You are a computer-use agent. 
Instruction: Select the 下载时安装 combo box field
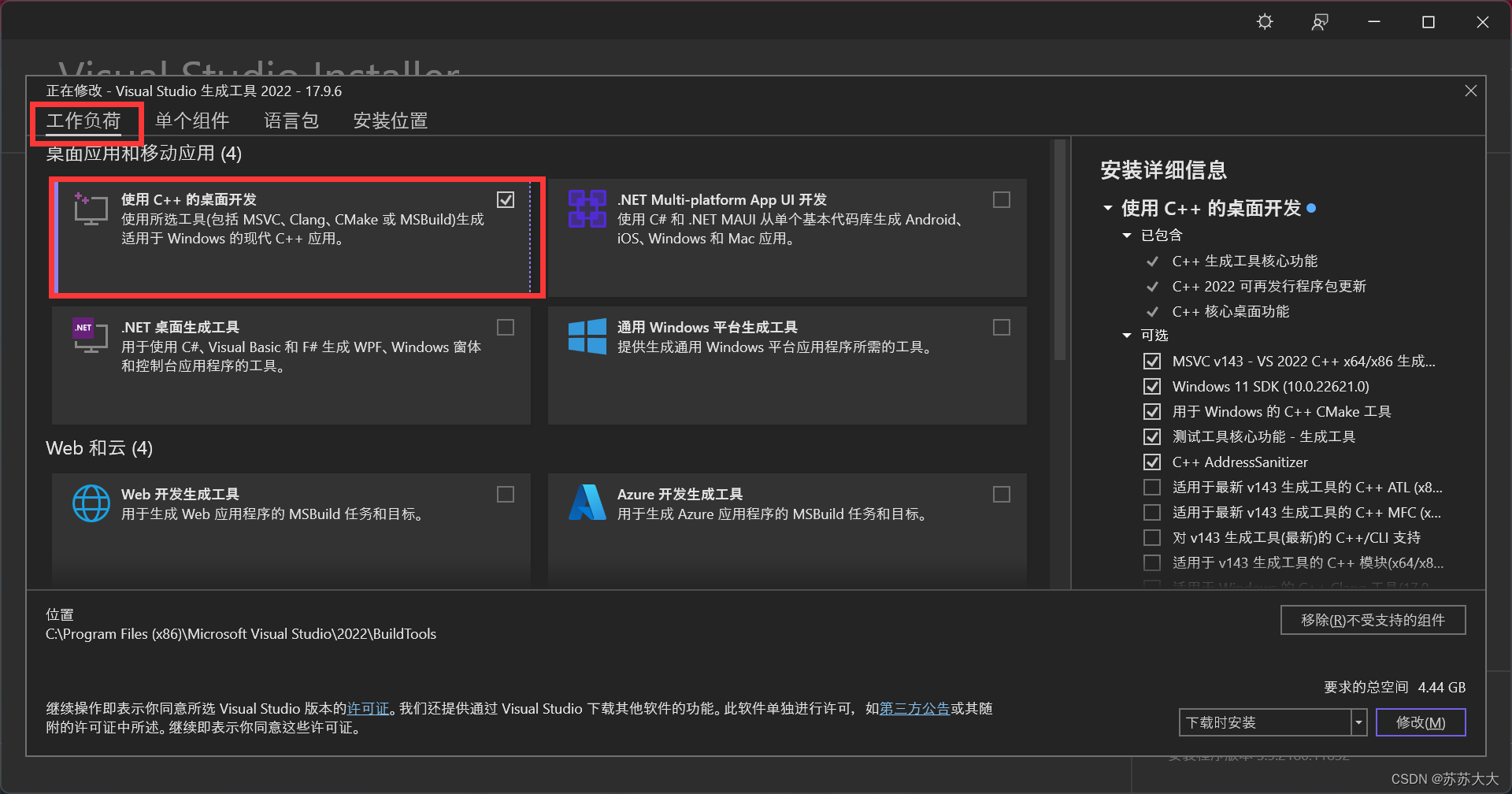(1265, 722)
